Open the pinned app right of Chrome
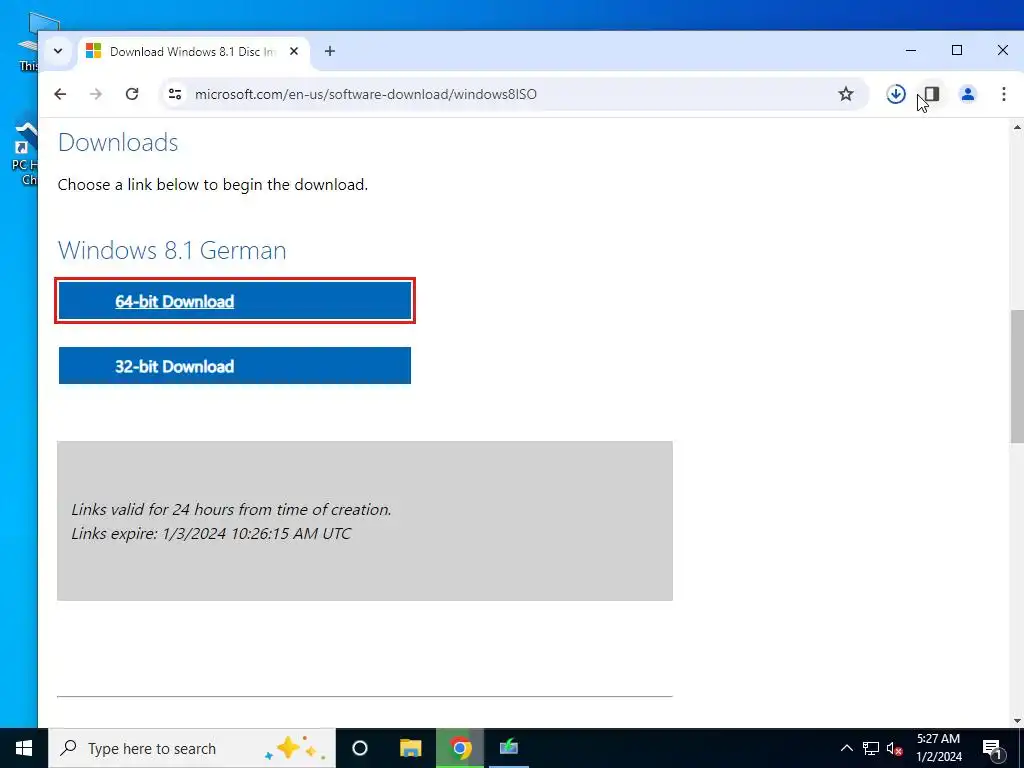Screen dimensions: 1024x768 pyautogui.click(x=509, y=748)
